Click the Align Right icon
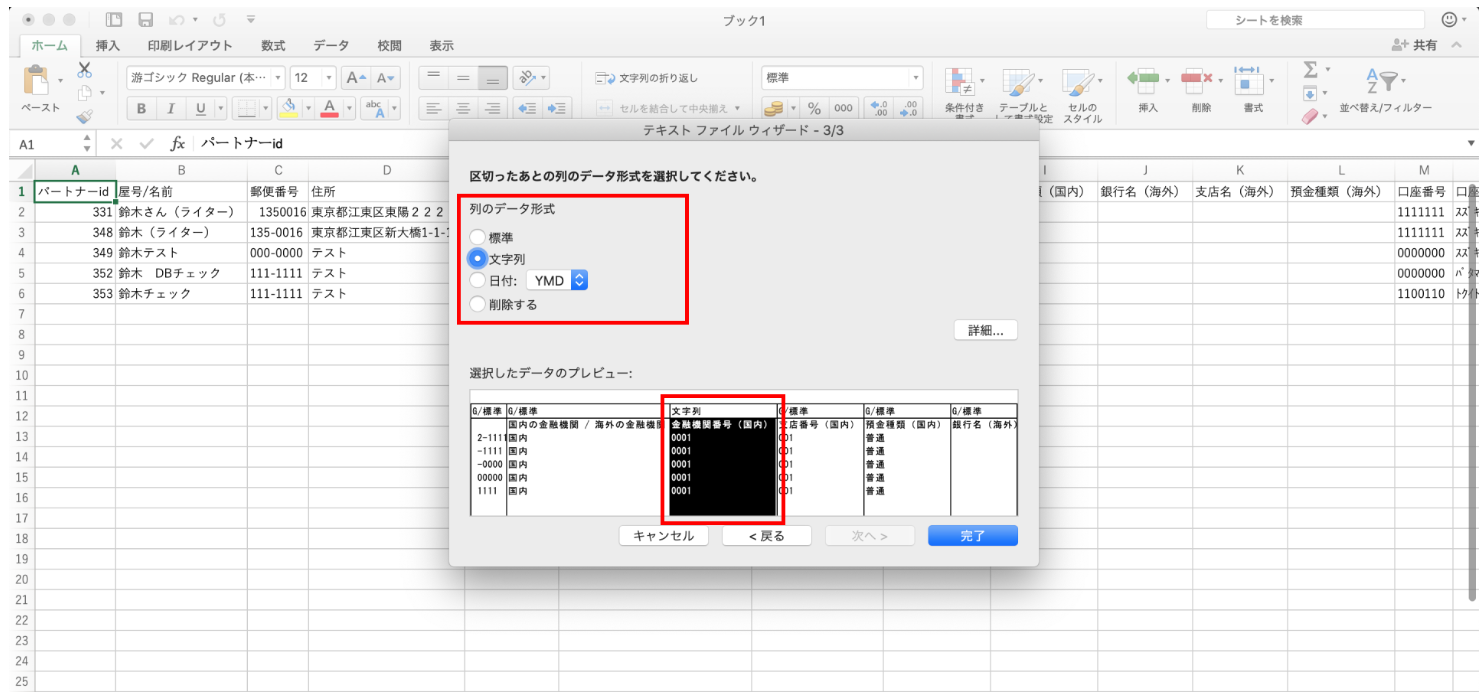The width and height of the screenshot is (1480, 697). point(492,109)
